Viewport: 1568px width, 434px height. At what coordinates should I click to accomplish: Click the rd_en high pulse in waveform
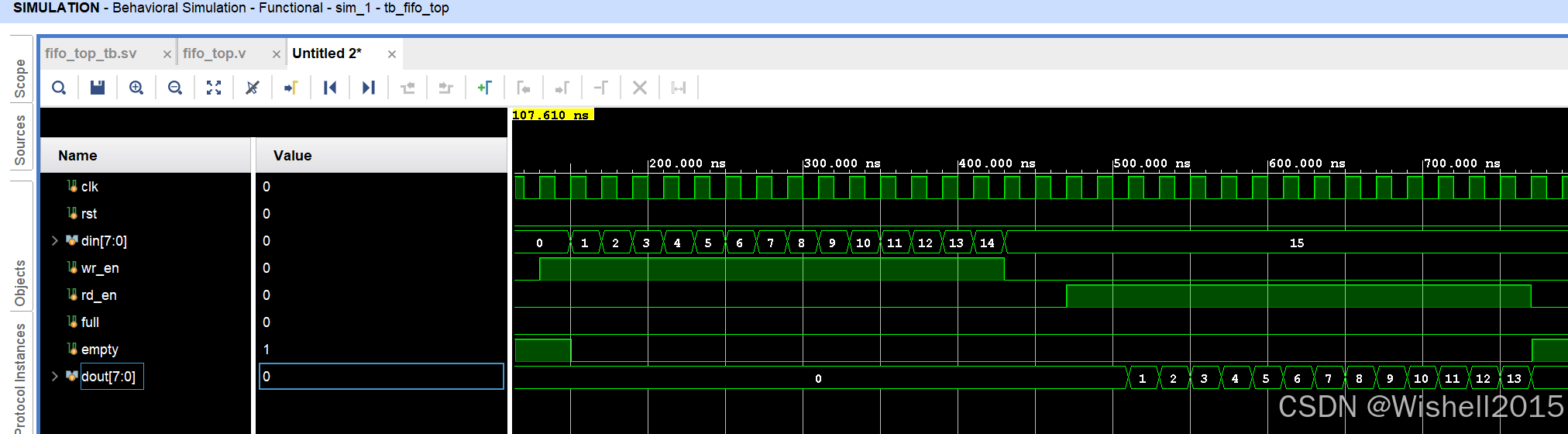[x=1298, y=296]
